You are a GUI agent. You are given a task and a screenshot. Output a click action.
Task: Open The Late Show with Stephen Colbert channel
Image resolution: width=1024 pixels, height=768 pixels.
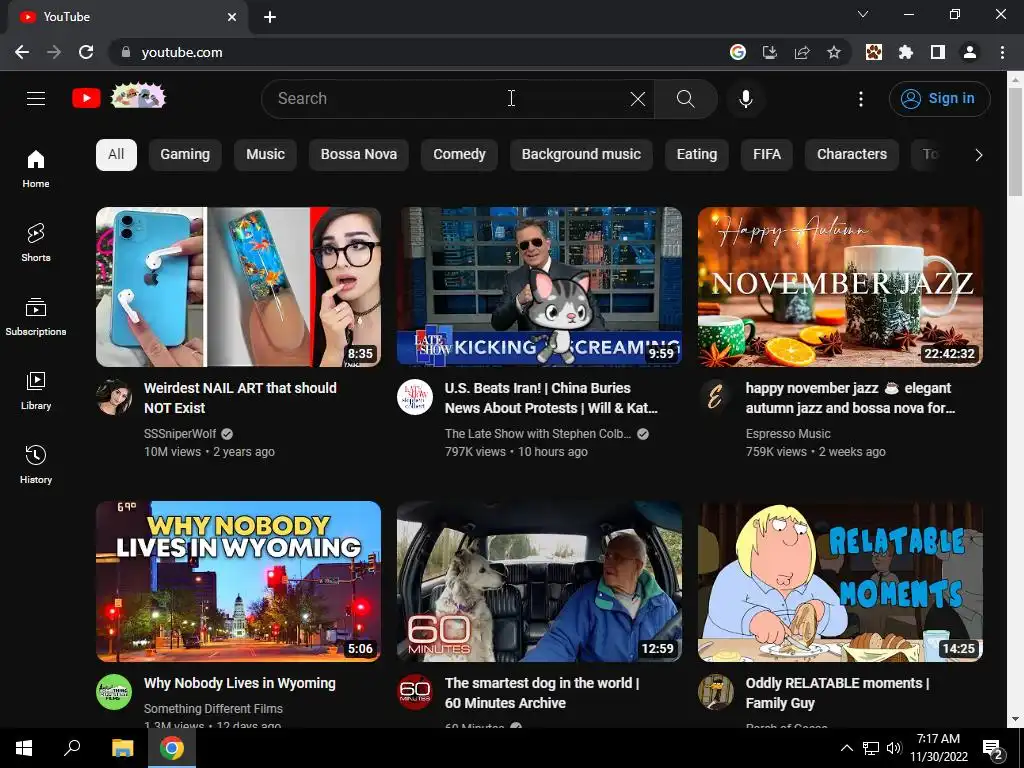pyautogui.click(x=538, y=434)
